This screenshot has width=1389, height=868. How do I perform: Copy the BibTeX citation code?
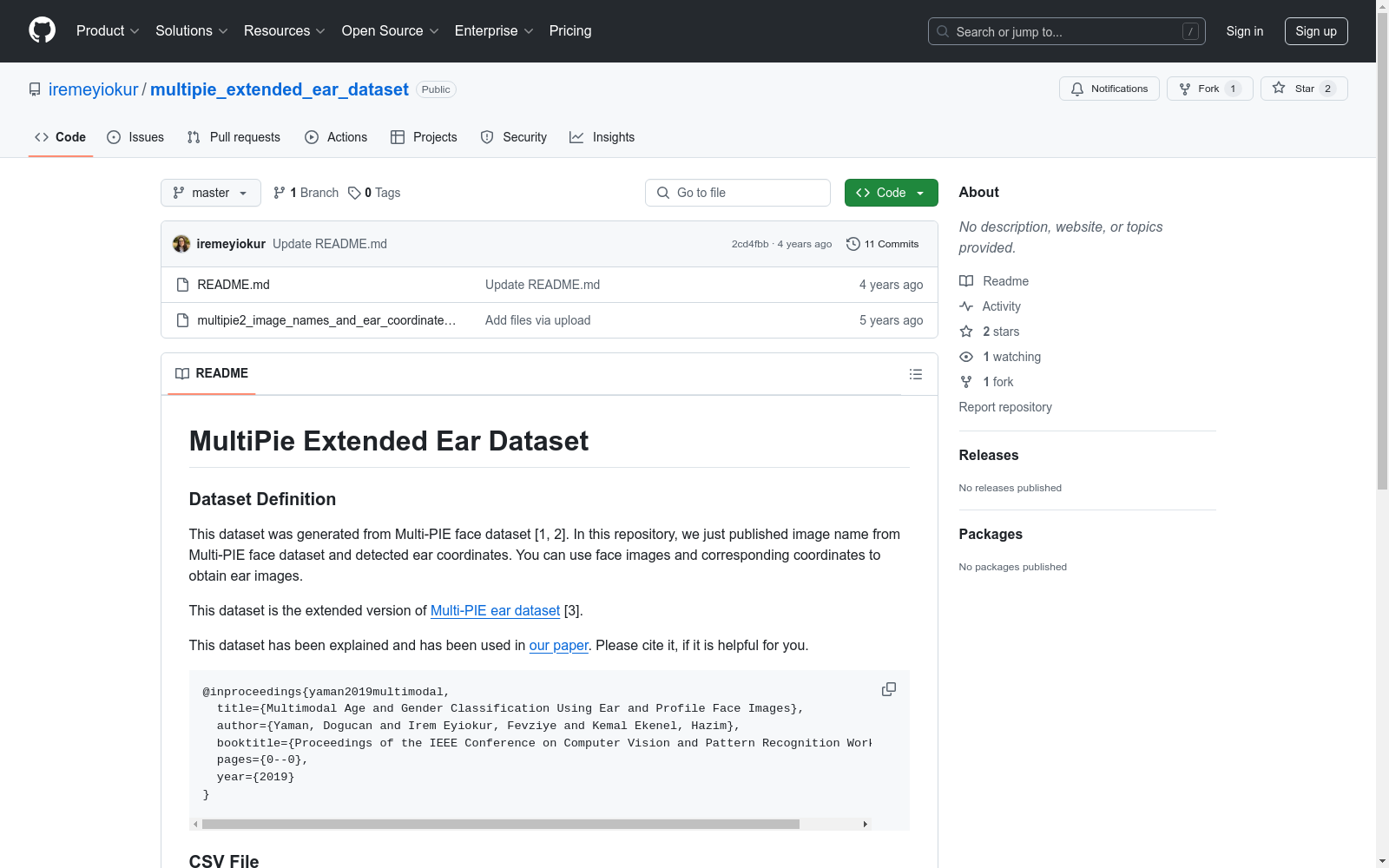(x=889, y=689)
